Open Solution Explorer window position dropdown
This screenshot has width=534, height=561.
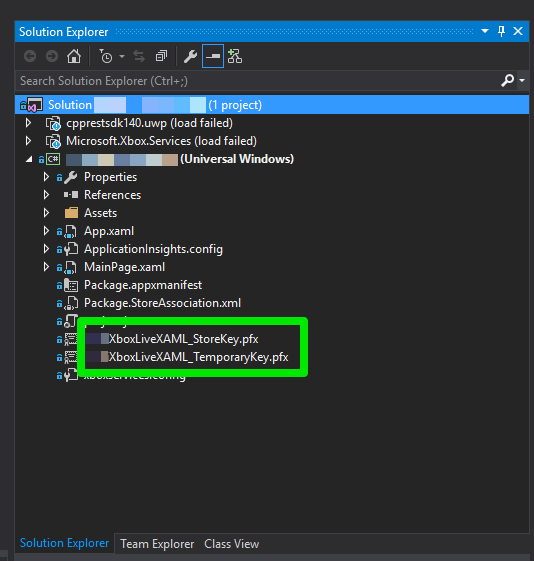(485, 31)
